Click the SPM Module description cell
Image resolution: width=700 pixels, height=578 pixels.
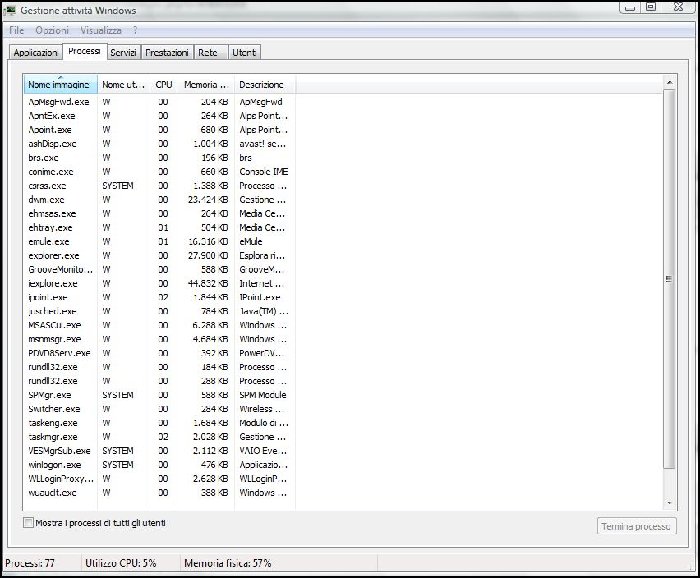pyautogui.click(x=263, y=395)
